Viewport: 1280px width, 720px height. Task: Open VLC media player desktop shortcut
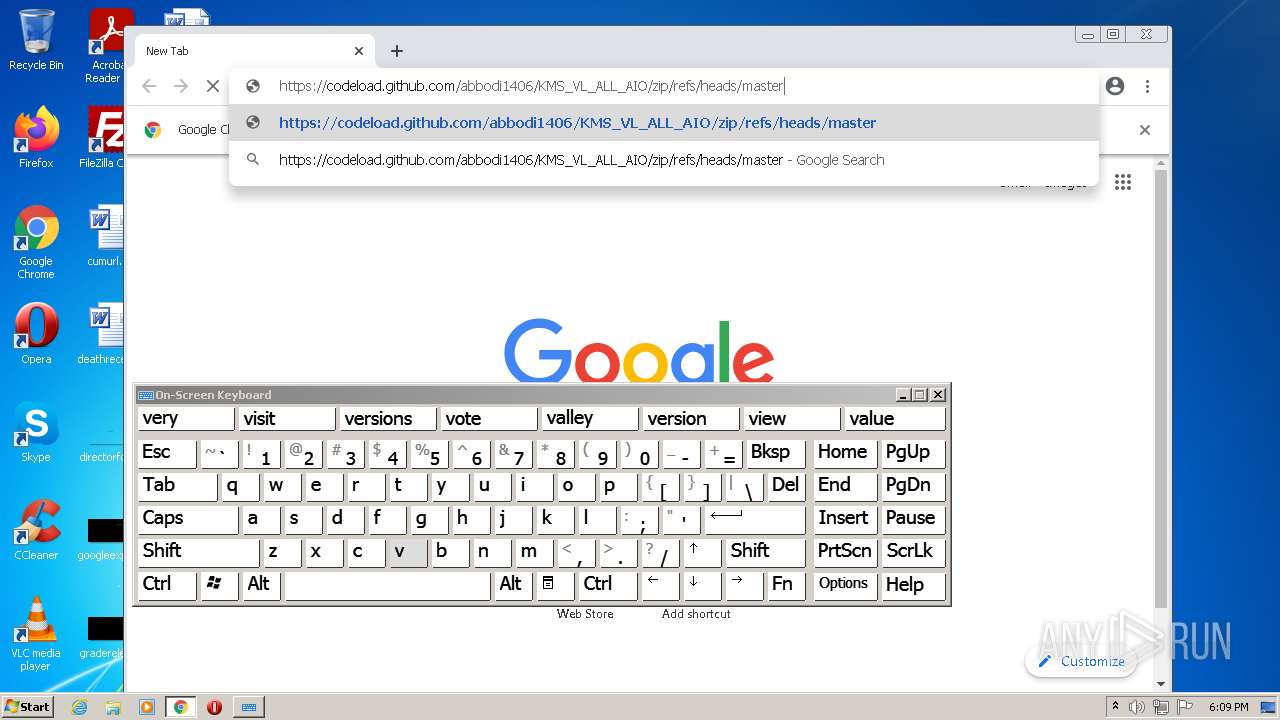(36, 634)
